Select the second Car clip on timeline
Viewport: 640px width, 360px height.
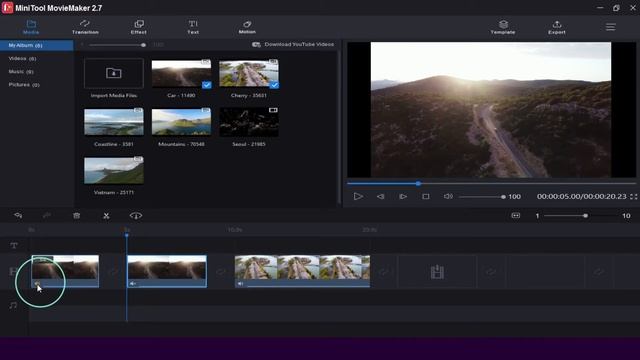pos(167,271)
